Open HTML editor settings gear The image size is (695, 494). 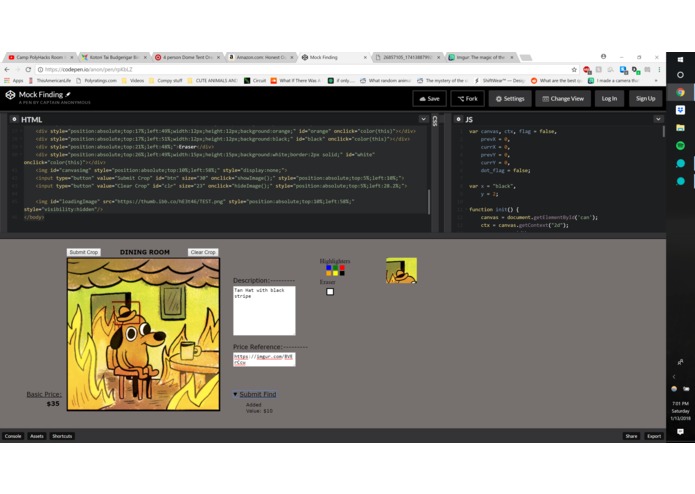(x=14, y=119)
